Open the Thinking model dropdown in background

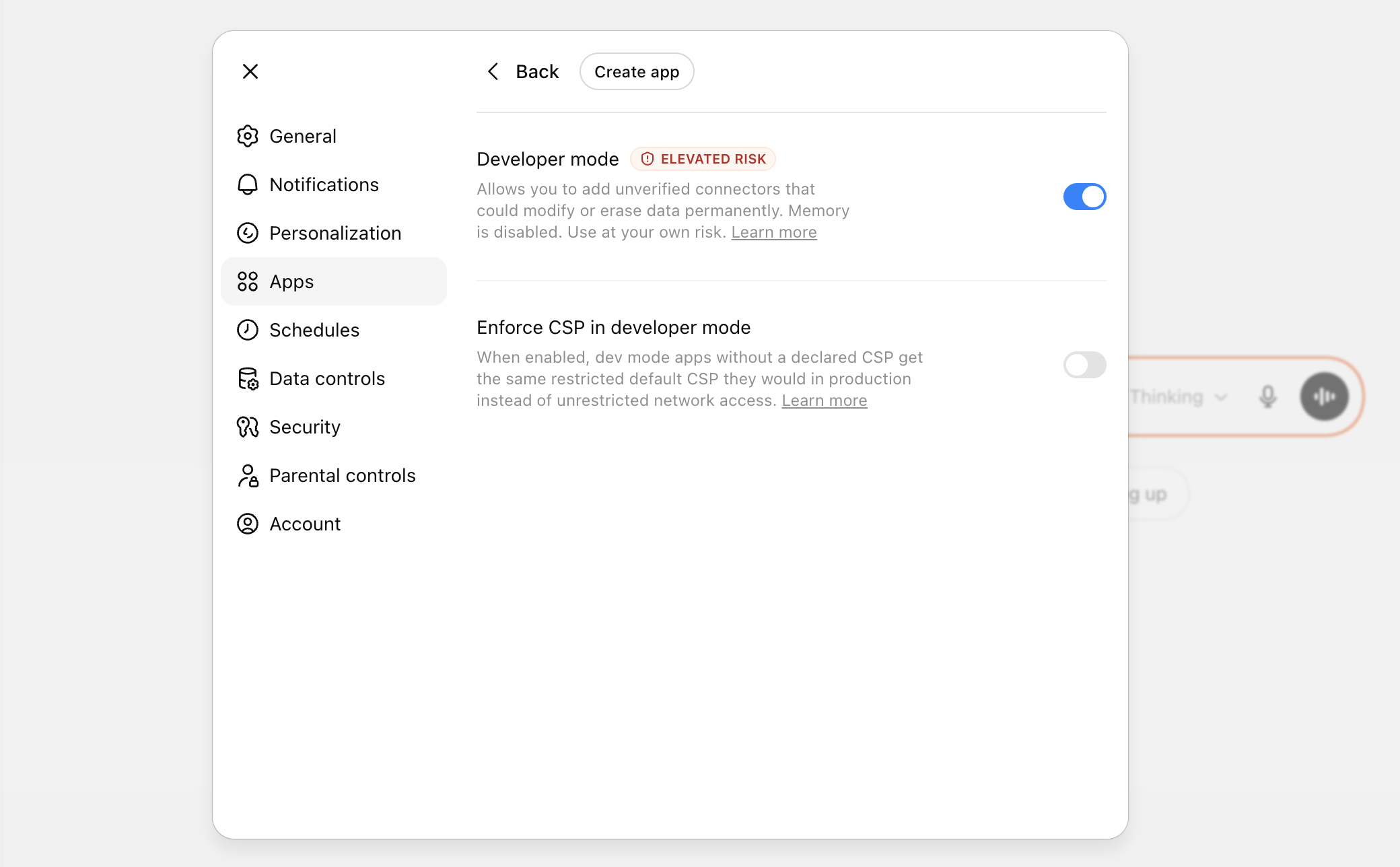pyautogui.click(x=1179, y=397)
